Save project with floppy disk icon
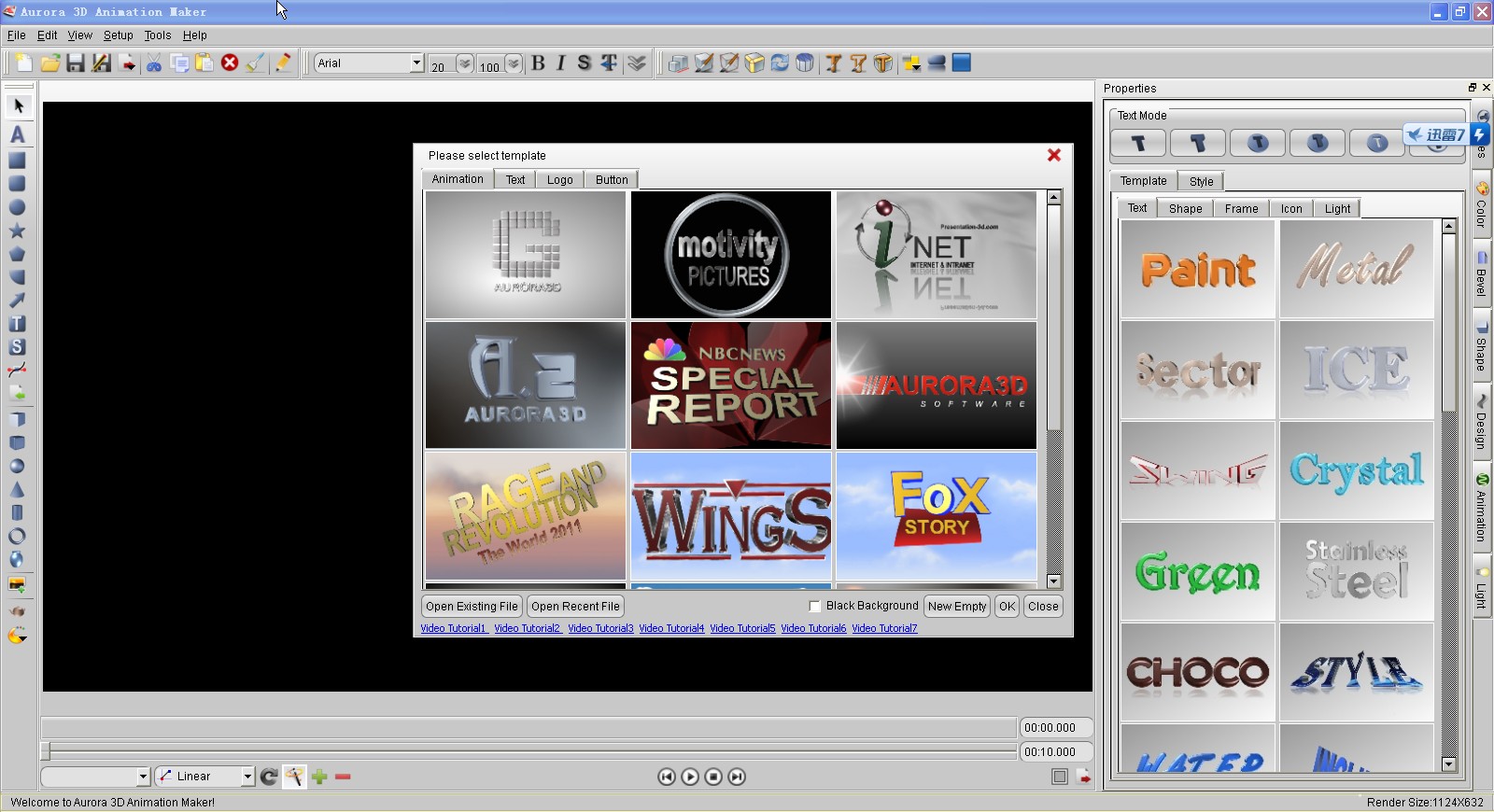Viewport: 1494px width, 812px height. tap(76, 63)
